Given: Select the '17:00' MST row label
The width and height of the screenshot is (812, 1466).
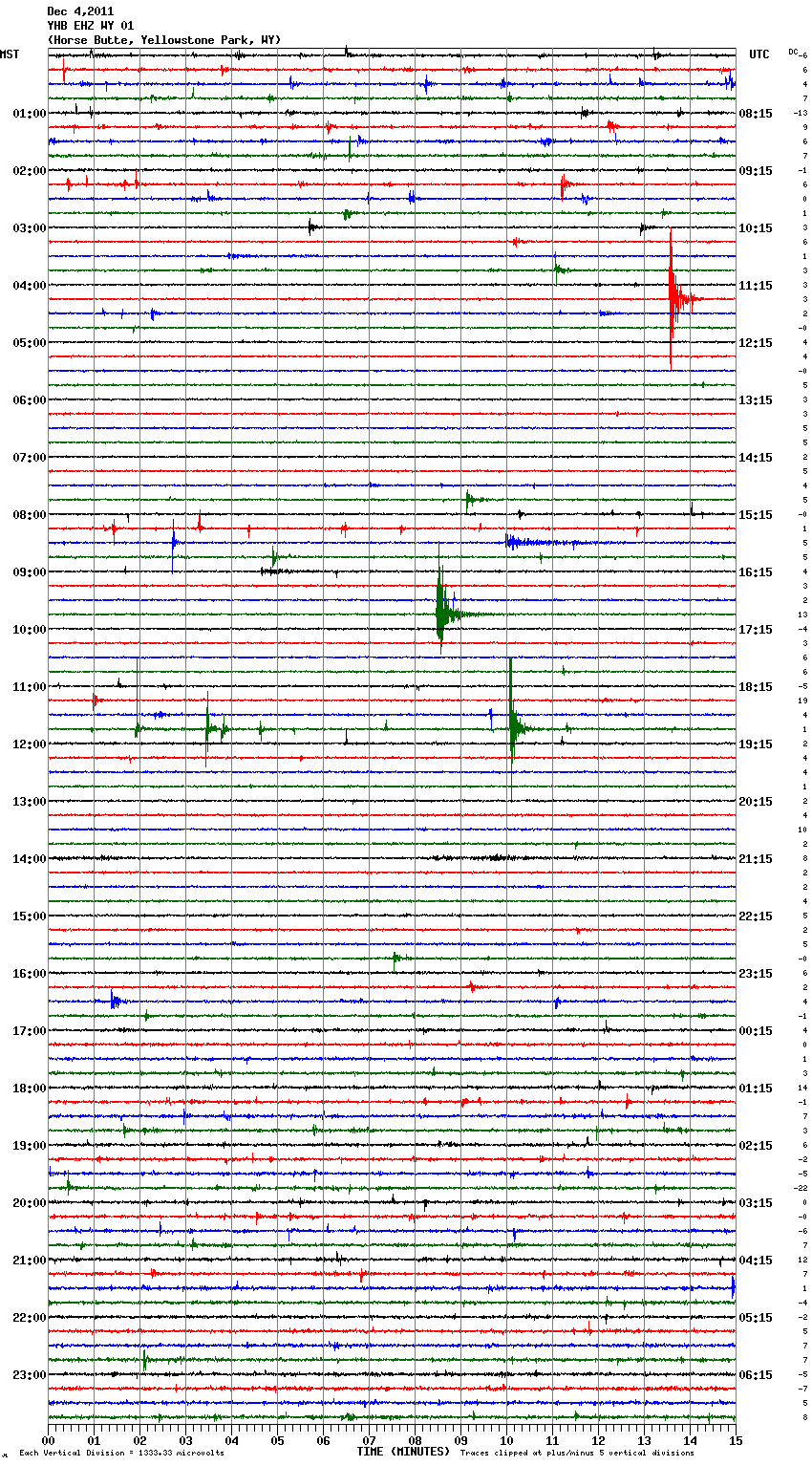Looking at the screenshot, I should 30,1031.
